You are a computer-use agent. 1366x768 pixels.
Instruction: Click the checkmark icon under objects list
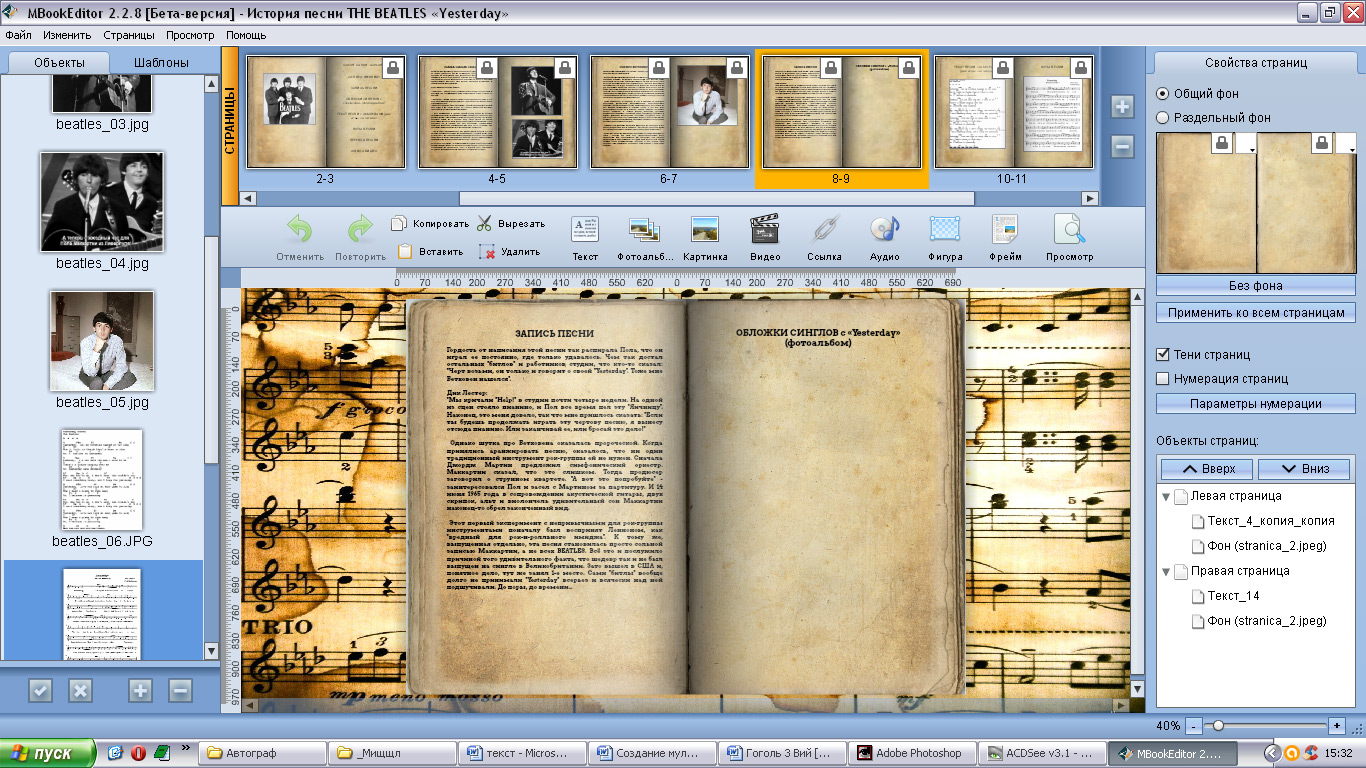[x=40, y=690]
